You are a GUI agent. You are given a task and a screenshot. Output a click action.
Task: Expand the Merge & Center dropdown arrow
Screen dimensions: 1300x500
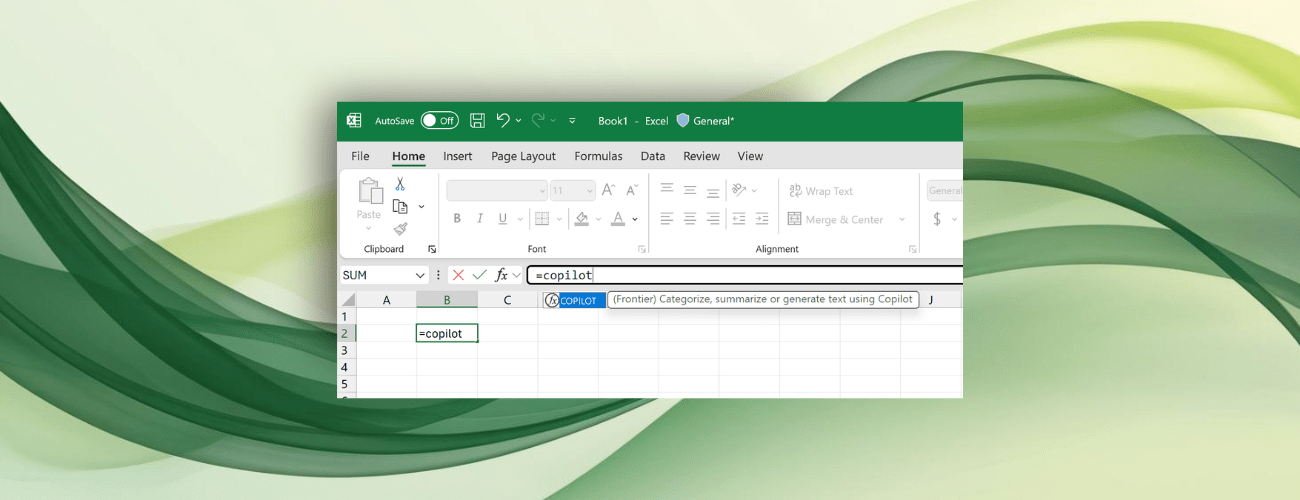pos(901,220)
